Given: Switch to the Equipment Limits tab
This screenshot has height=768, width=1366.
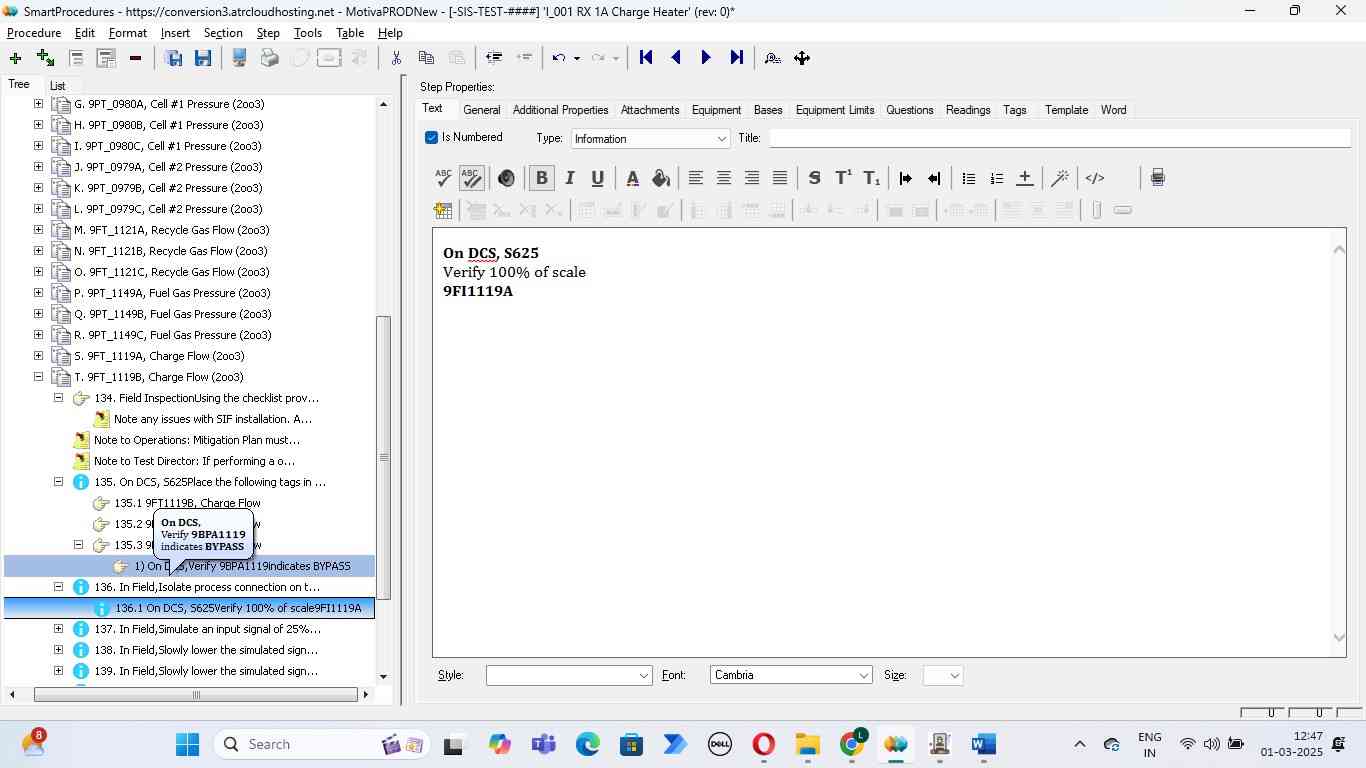Looking at the screenshot, I should (834, 110).
